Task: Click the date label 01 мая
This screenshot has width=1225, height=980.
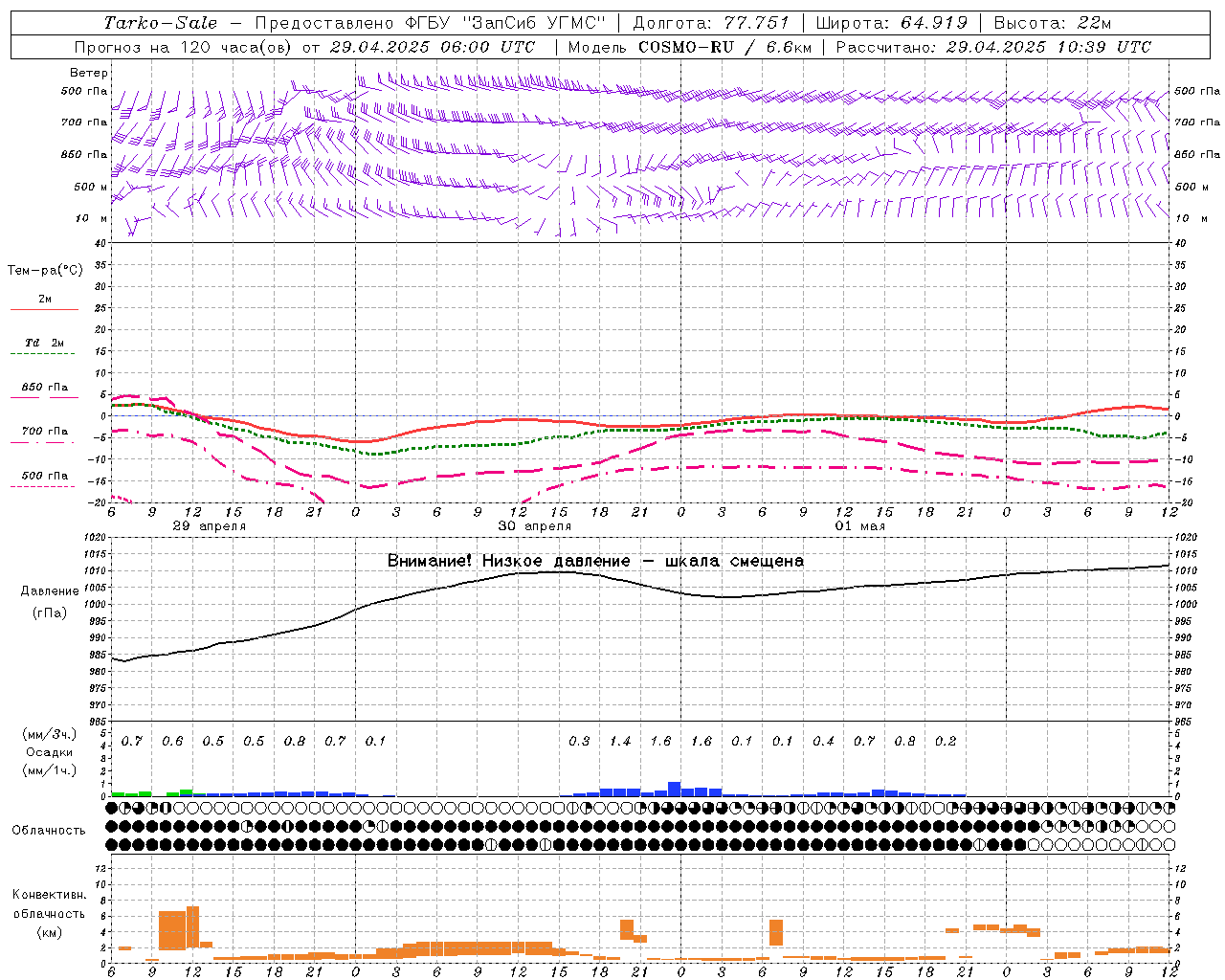Action: point(860,526)
